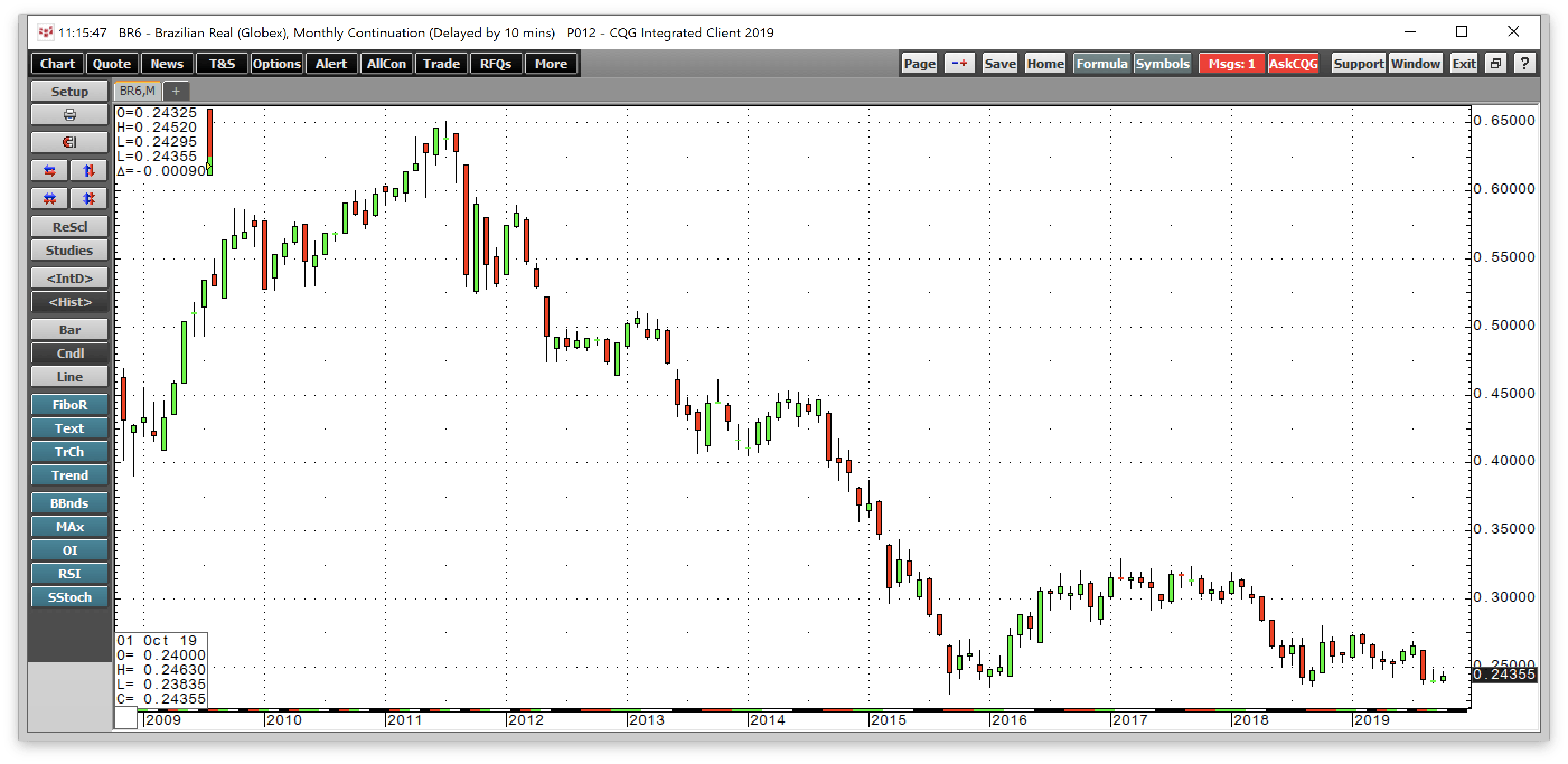Click the 2011 label on time axis
Viewport: 1568px width, 764px height.
pyautogui.click(x=405, y=720)
